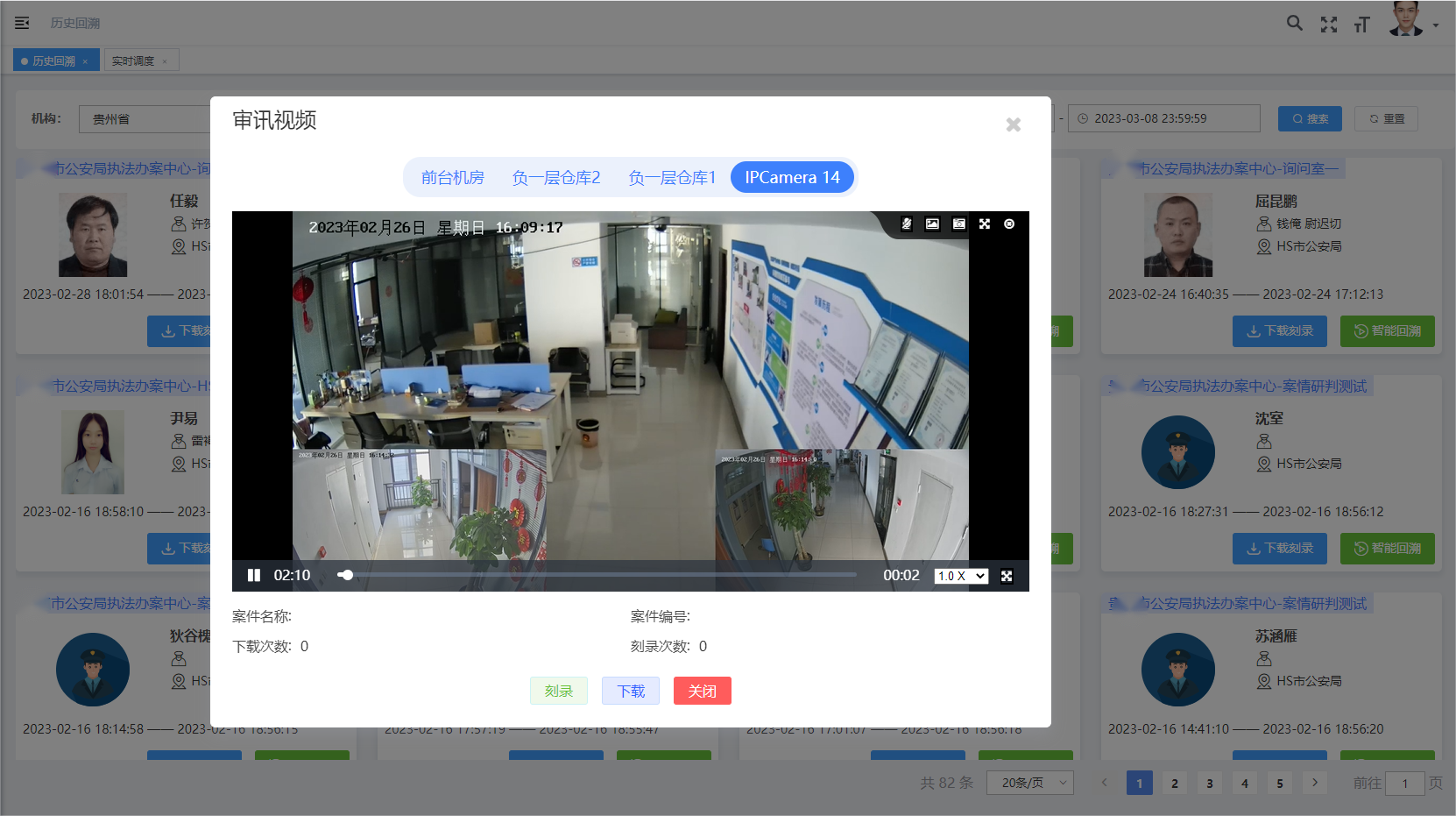The width and height of the screenshot is (1456, 816).
Task: Close the 审讯视频 dialog with X
Action: point(1014,124)
